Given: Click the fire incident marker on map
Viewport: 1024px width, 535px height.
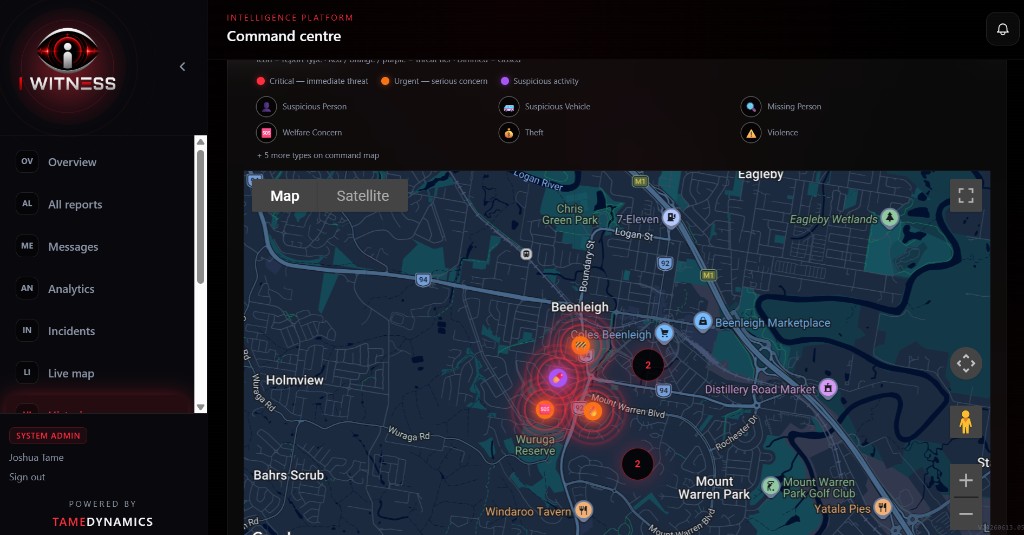Looking at the screenshot, I should [593, 412].
